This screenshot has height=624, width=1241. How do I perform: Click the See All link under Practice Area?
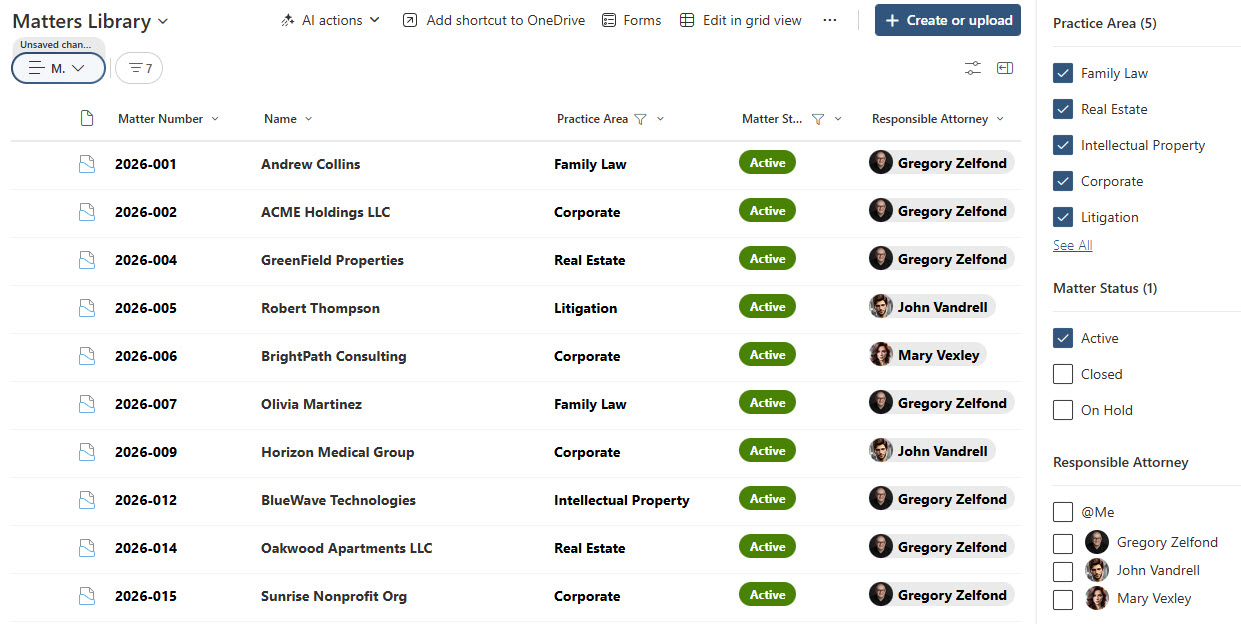click(x=1071, y=244)
